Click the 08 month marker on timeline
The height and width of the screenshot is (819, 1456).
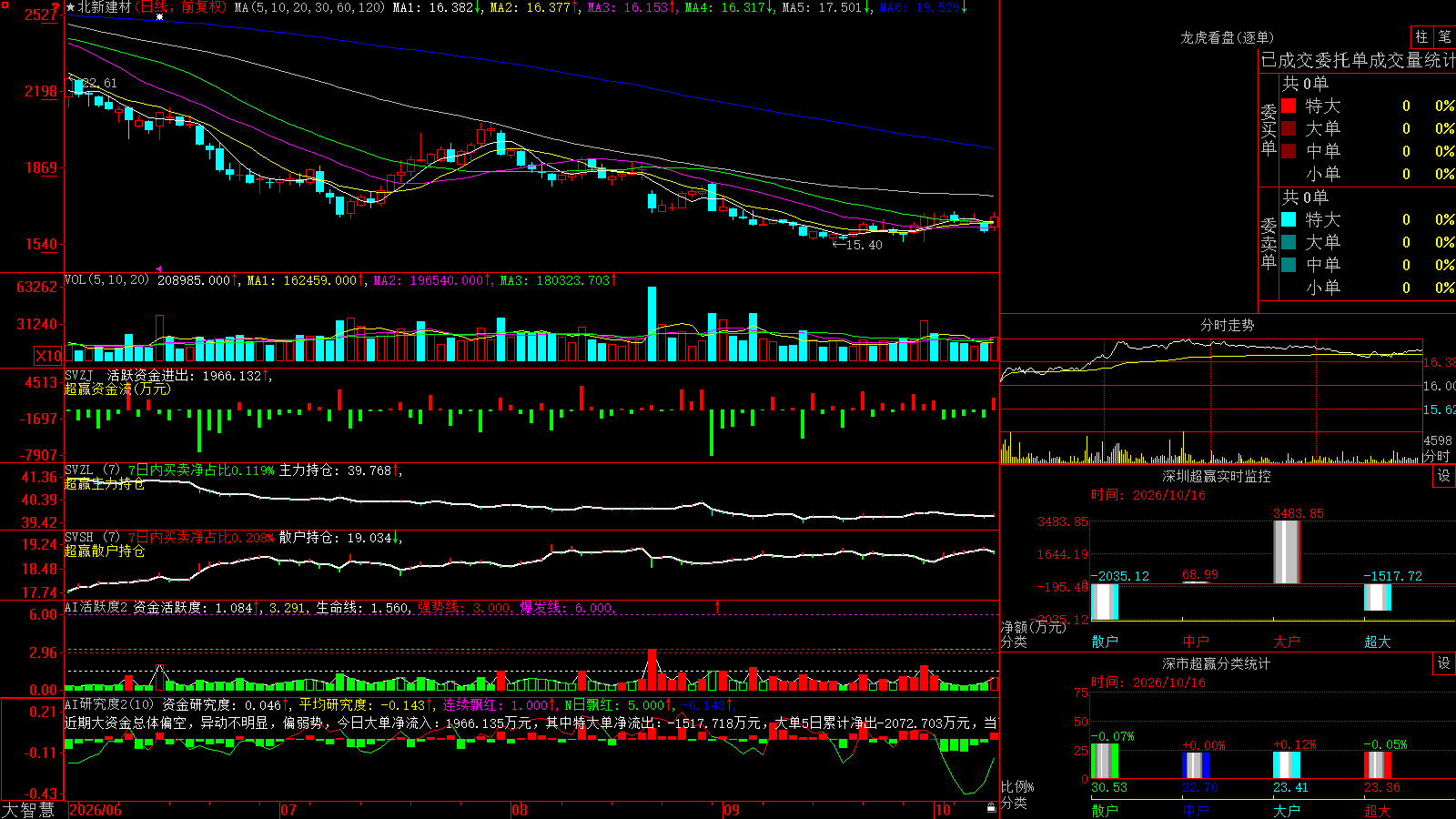point(520,810)
